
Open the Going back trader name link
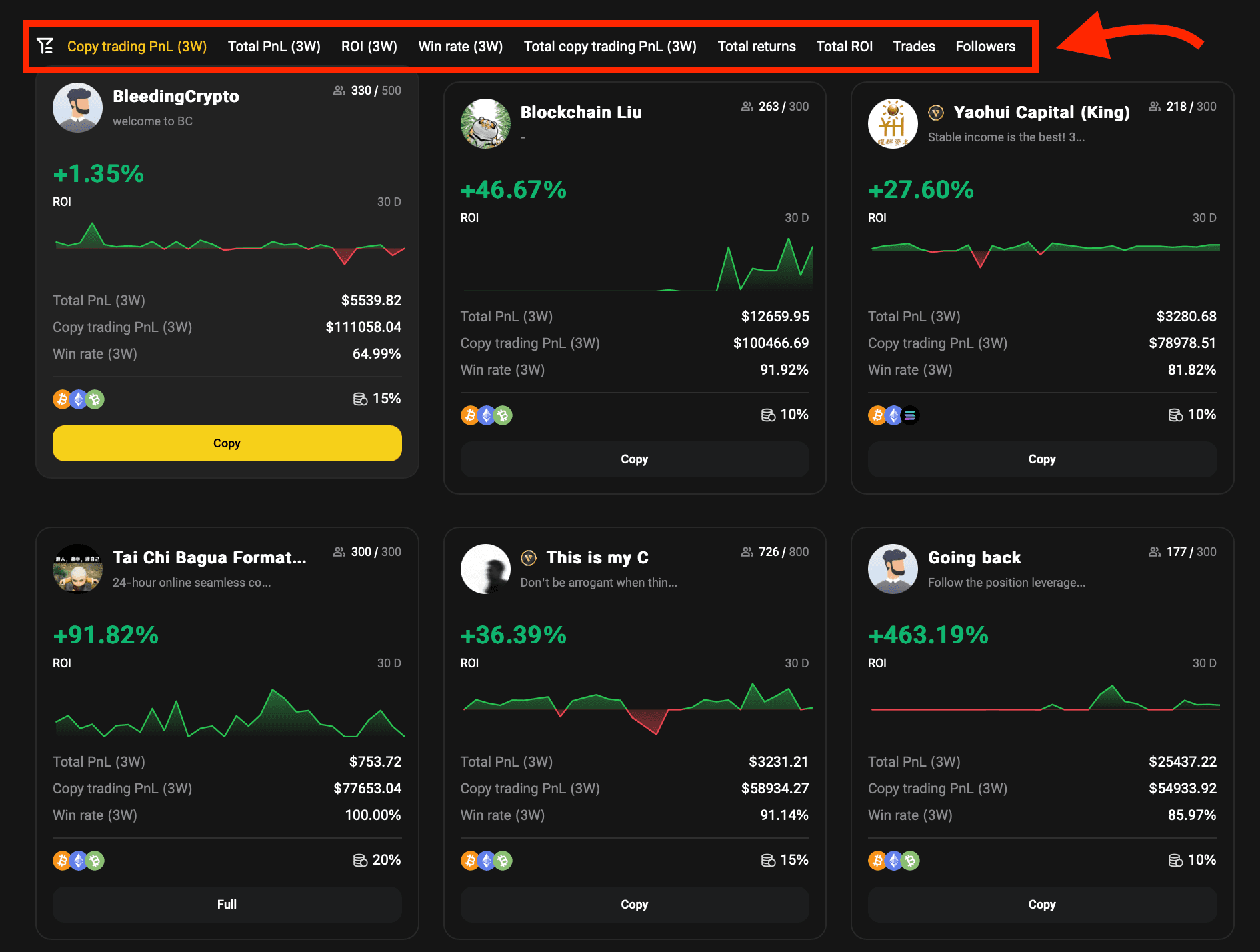coord(974,558)
